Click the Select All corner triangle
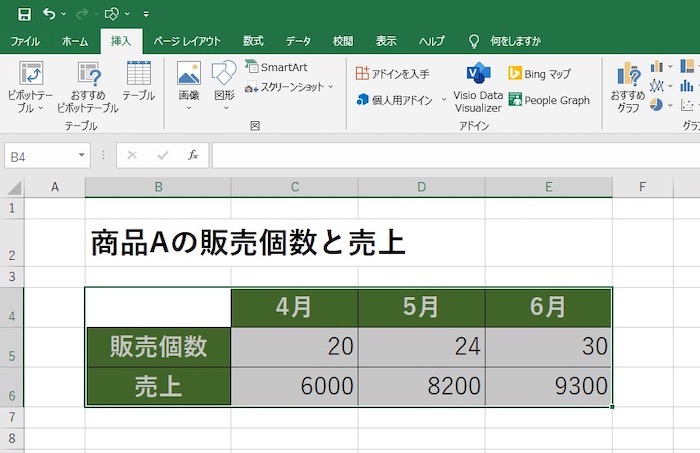The image size is (700, 453). coord(13,187)
